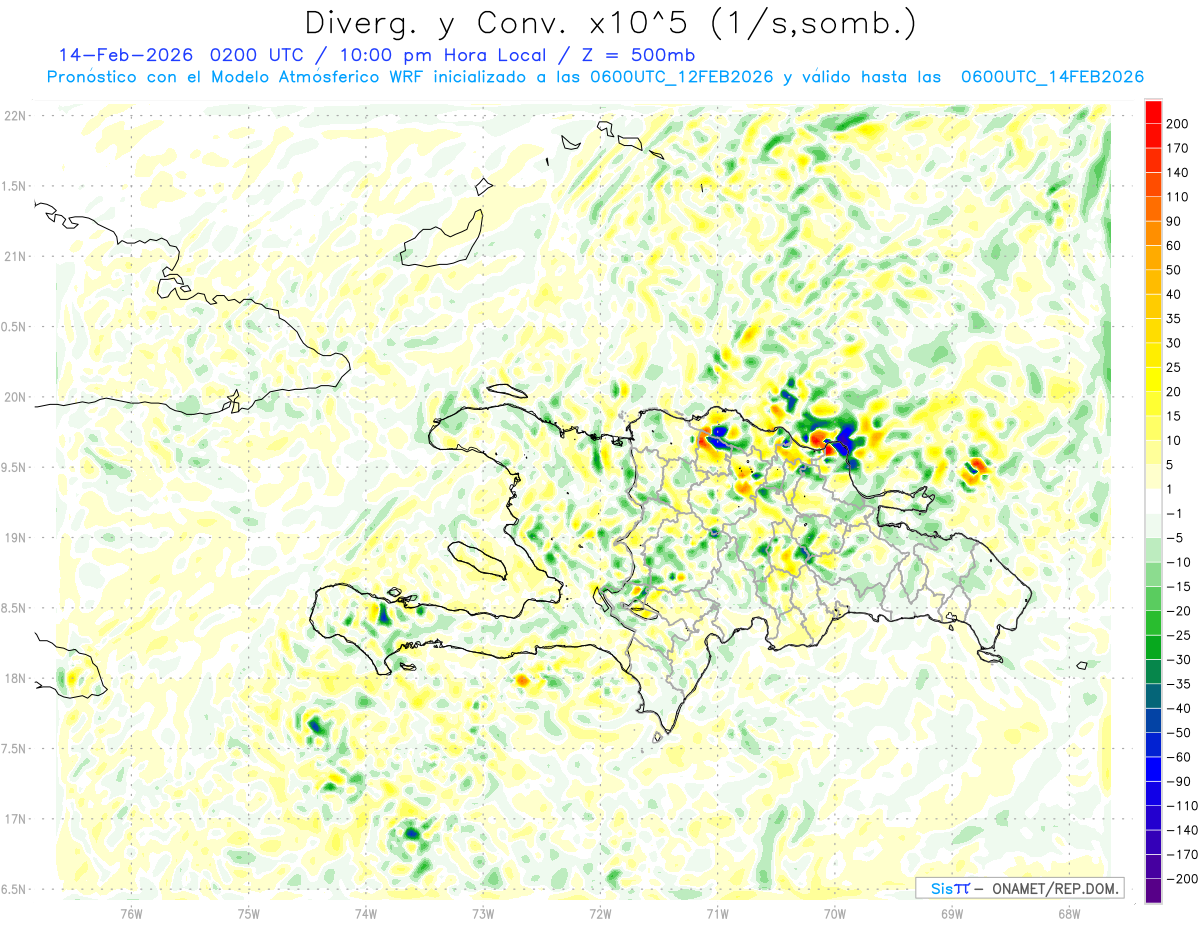Screen dimensions: 1200x927
Task: Click the "76W" longitude label
Action: click(x=131, y=913)
